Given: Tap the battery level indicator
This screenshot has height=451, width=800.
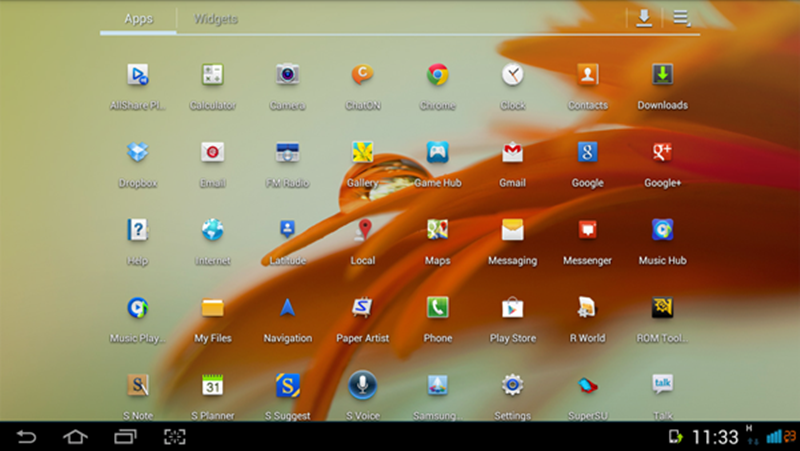Looking at the screenshot, I should coord(790,437).
